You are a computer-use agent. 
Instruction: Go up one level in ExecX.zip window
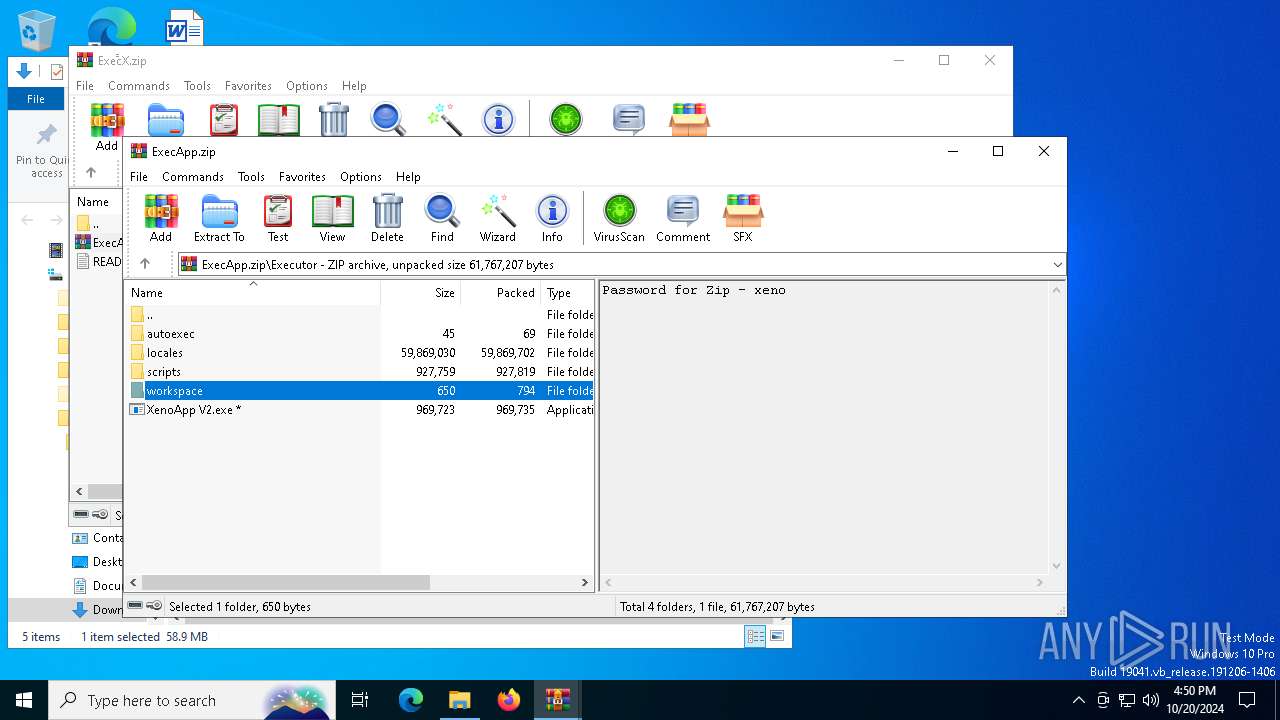91,172
